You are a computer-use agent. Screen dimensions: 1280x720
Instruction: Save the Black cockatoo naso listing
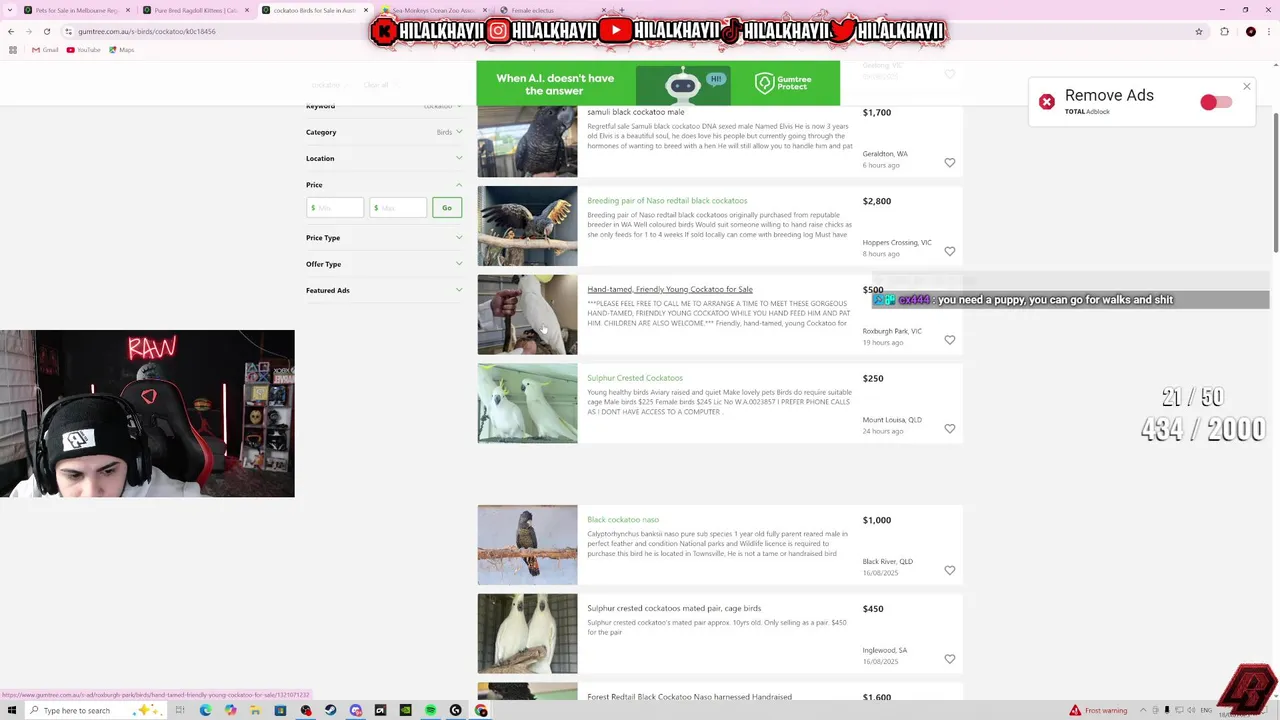pos(950,571)
